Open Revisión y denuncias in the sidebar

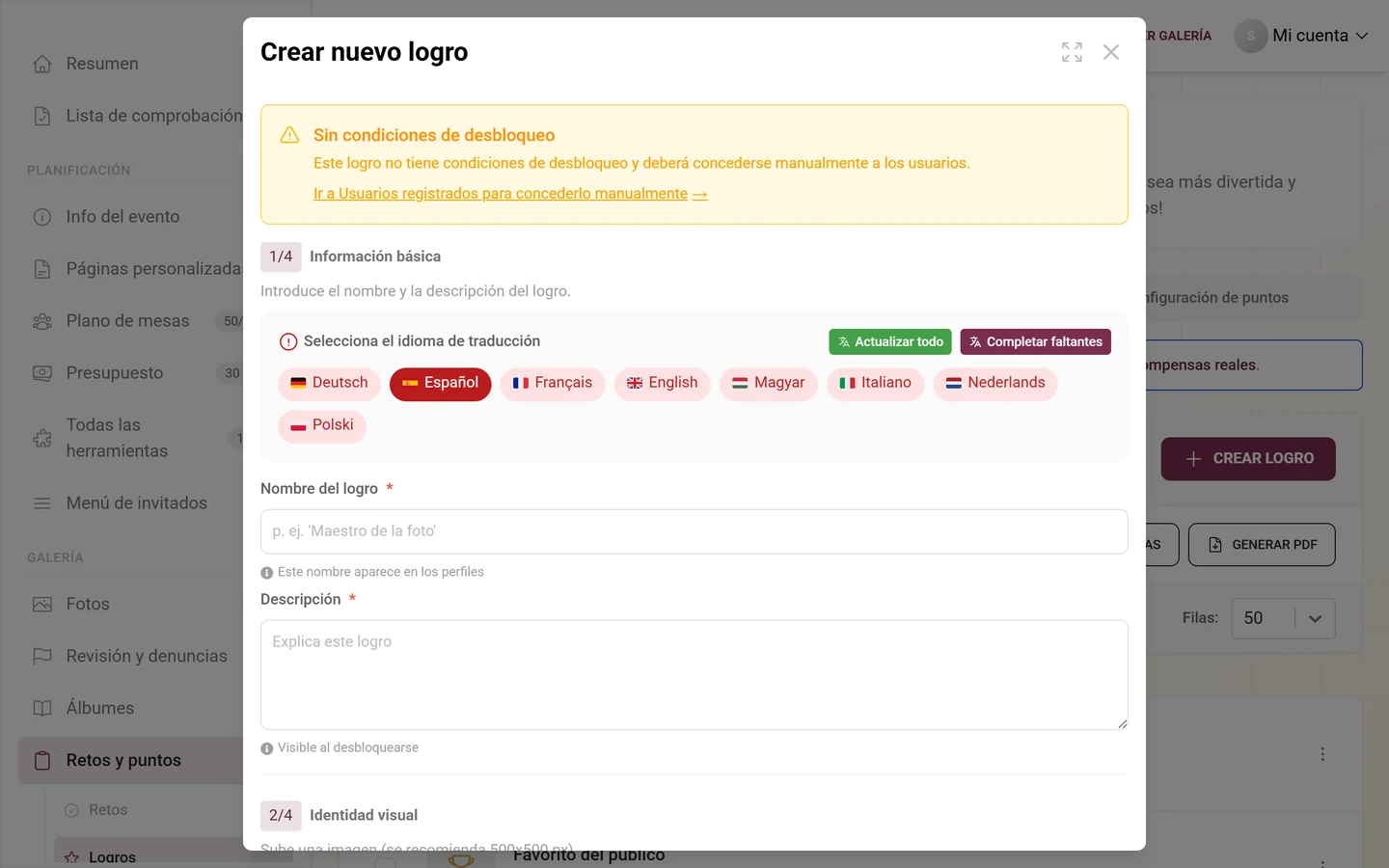point(147,657)
